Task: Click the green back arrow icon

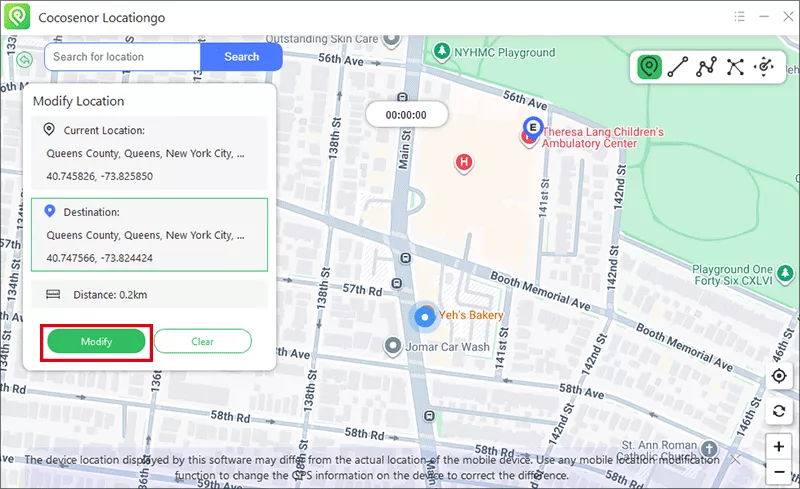Action: (25, 59)
